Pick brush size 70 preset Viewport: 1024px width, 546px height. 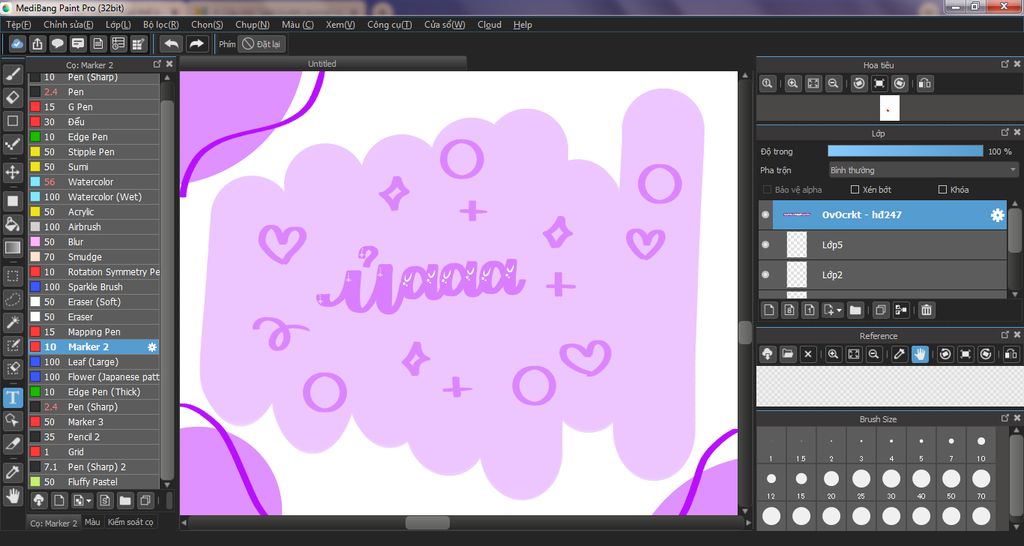pyautogui.click(x=981, y=483)
